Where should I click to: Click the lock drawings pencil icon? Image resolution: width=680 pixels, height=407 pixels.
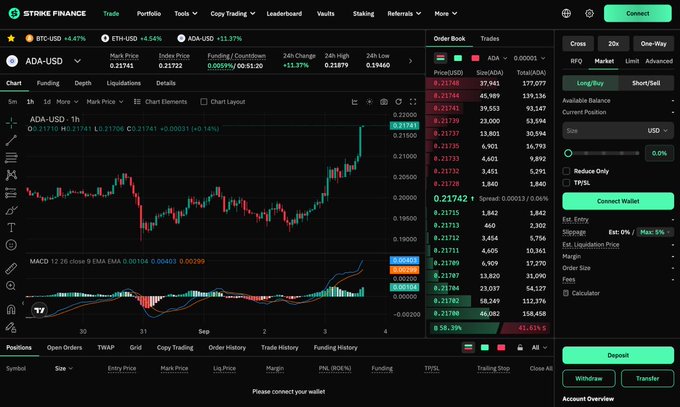click(x=11, y=327)
